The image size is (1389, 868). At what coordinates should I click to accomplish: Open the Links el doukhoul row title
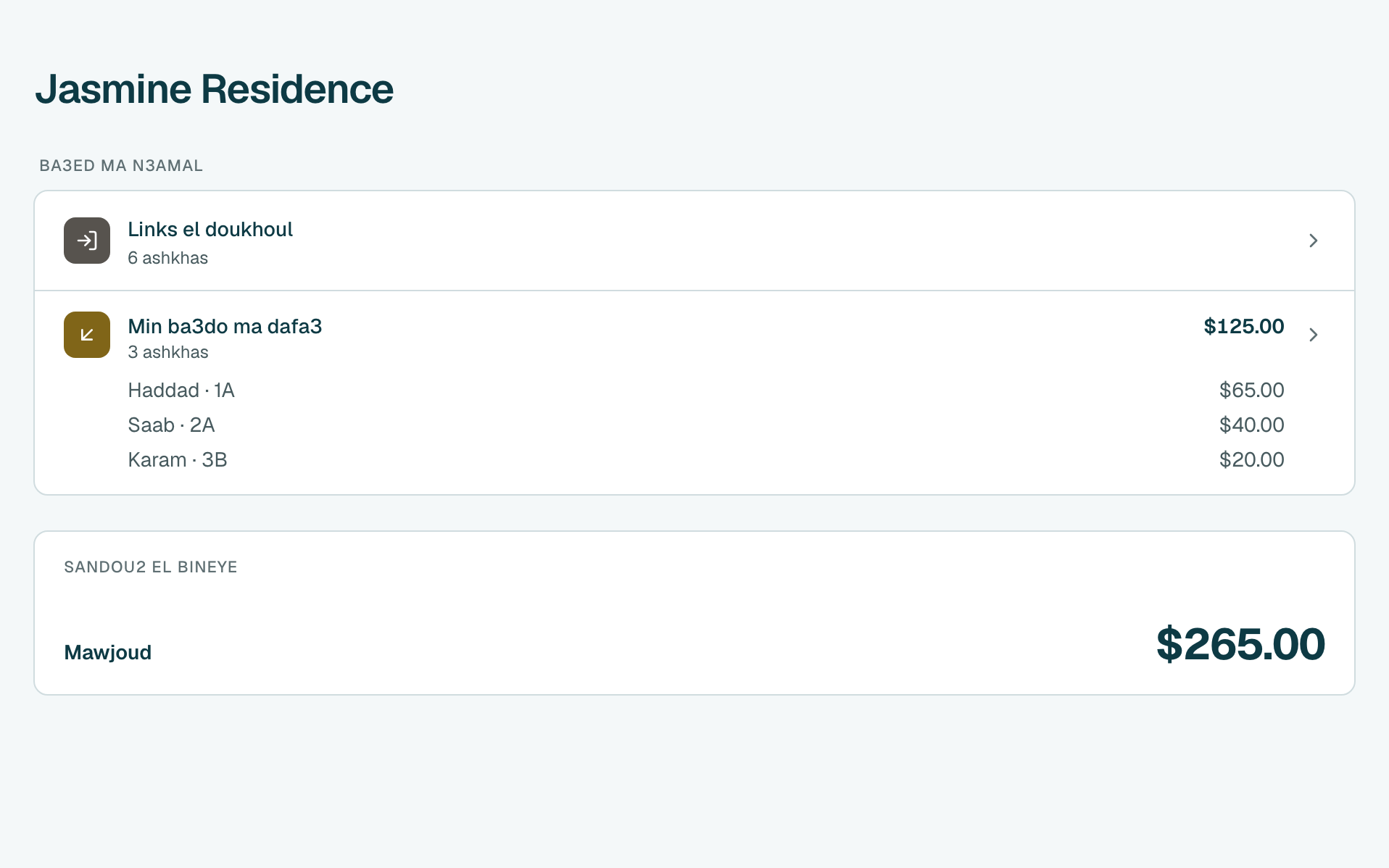point(210,230)
